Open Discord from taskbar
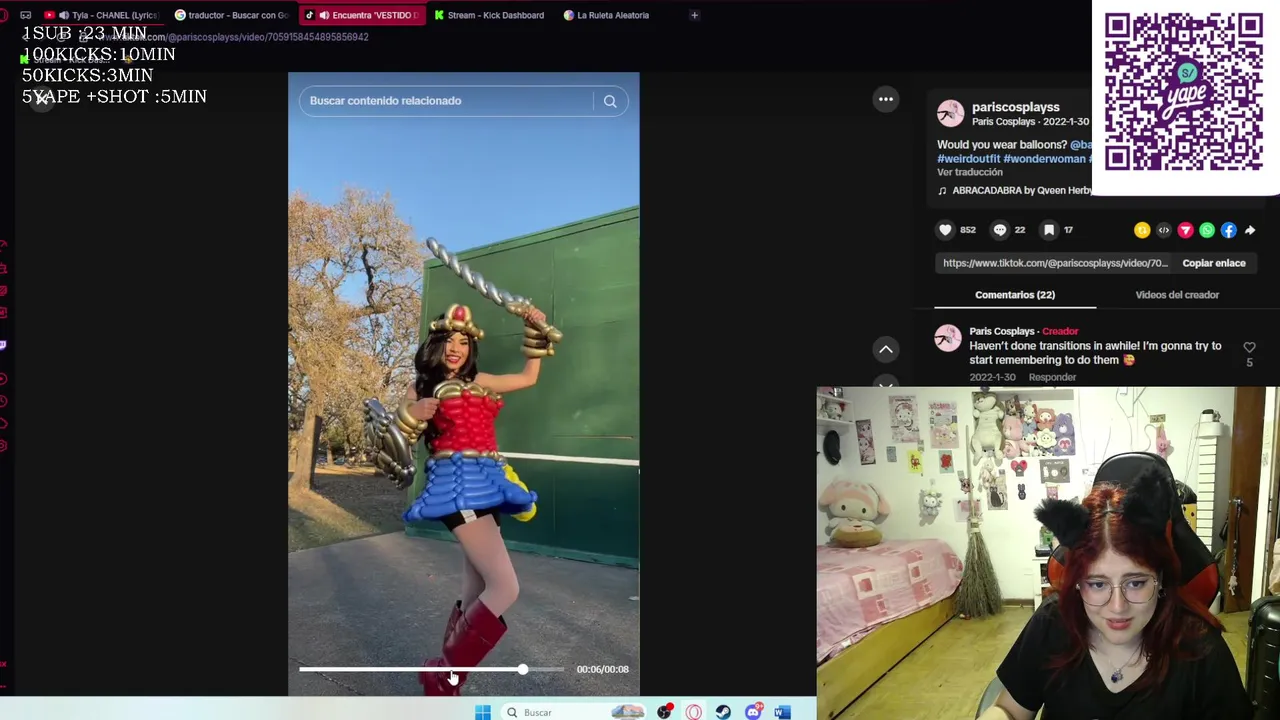Image resolution: width=1280 pixels, height=720 pixels. click(753, 712)
